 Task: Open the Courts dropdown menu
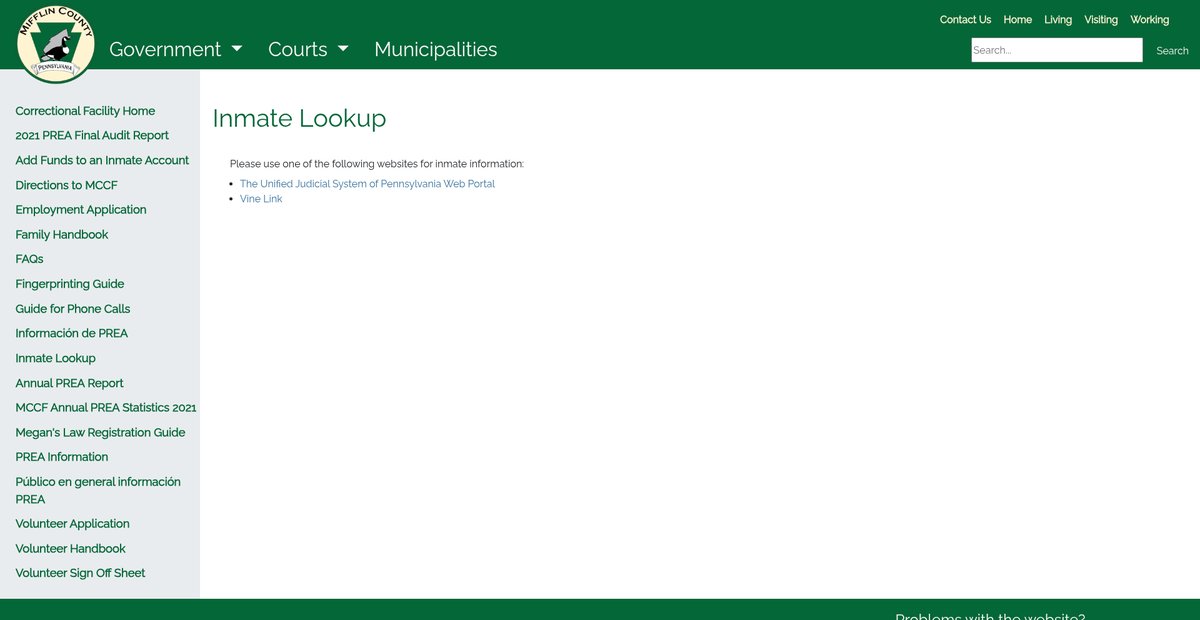click(308, 49)
